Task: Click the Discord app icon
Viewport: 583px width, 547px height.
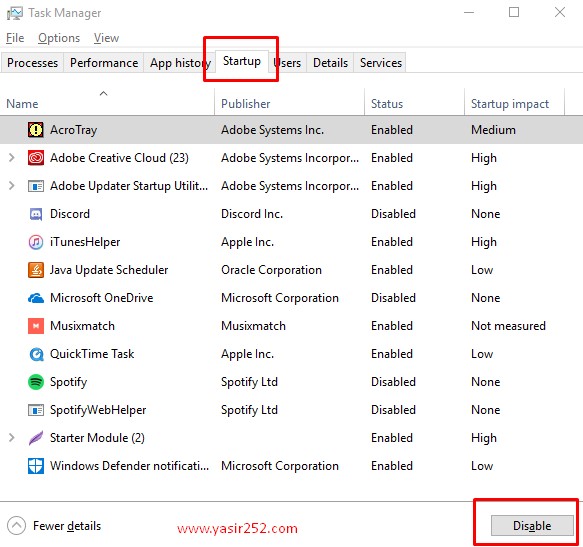Action: coord(36,214)
